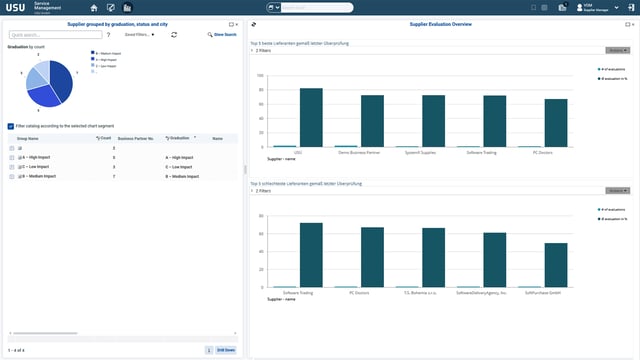Image resolution: width=640 pixels, height=360 pixels.
Task: Log out using the exit icon
Action: coord(631,8)
